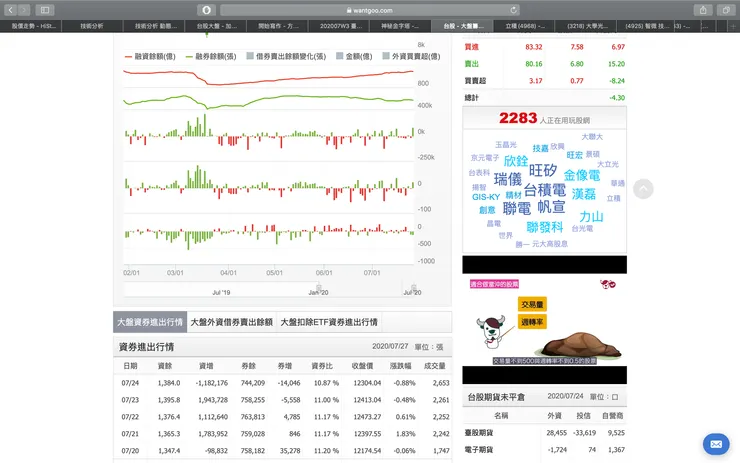Click 台積電 in the word cloud

[545, 190]
